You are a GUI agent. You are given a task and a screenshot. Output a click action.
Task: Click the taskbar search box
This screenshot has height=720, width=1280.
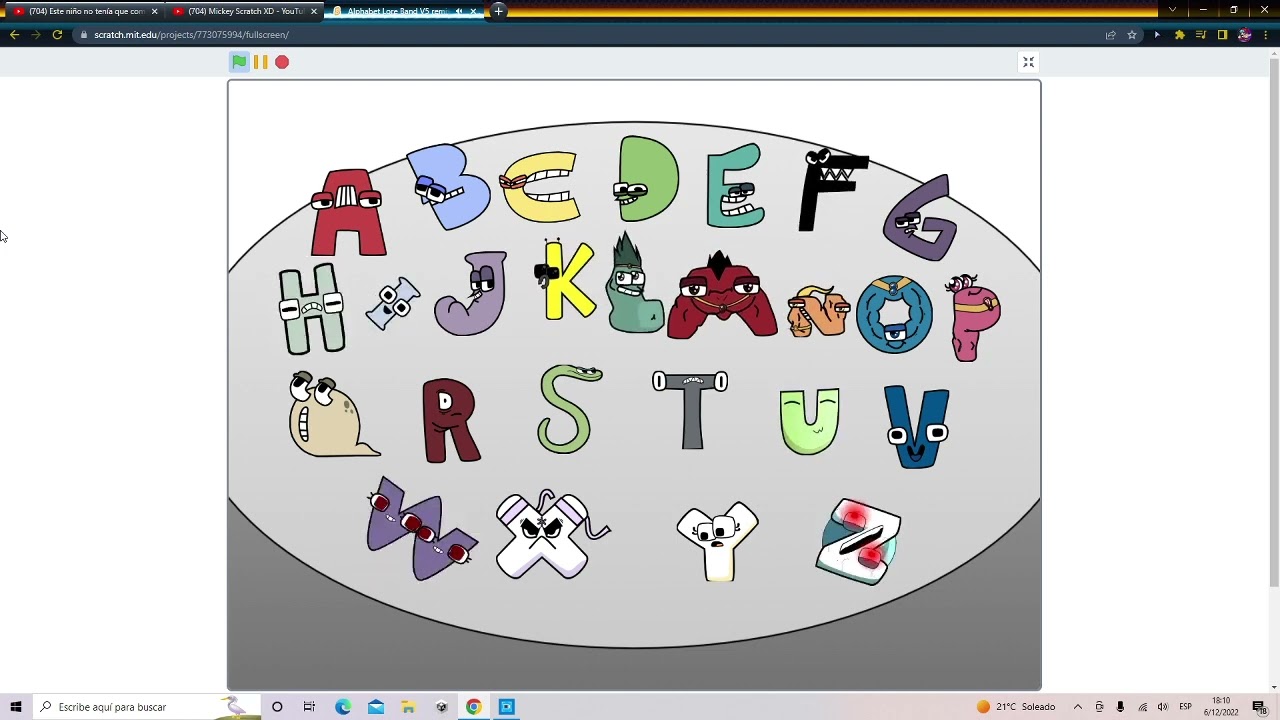coord(148,707)
